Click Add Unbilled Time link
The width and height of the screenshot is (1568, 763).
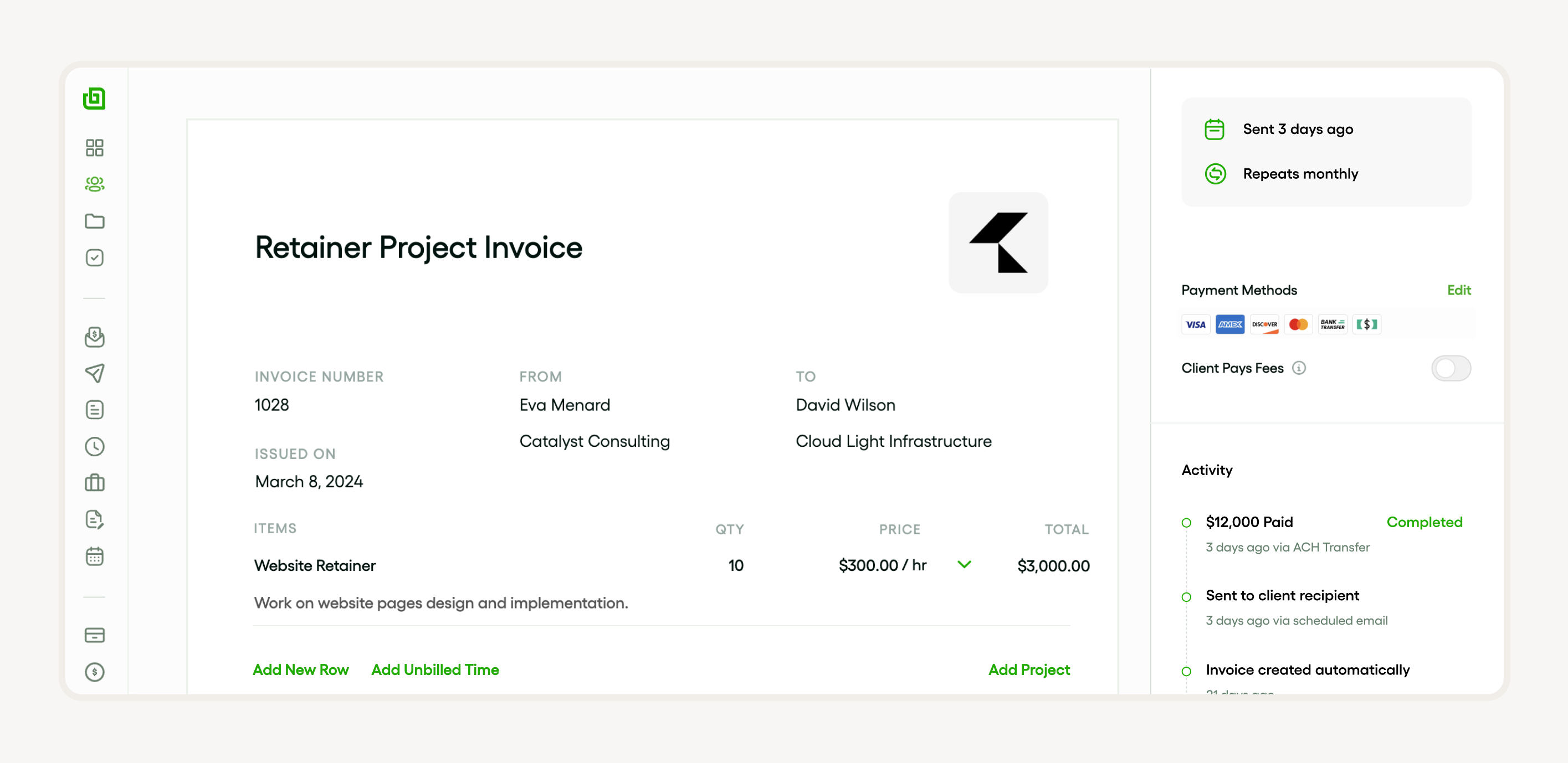435,669
